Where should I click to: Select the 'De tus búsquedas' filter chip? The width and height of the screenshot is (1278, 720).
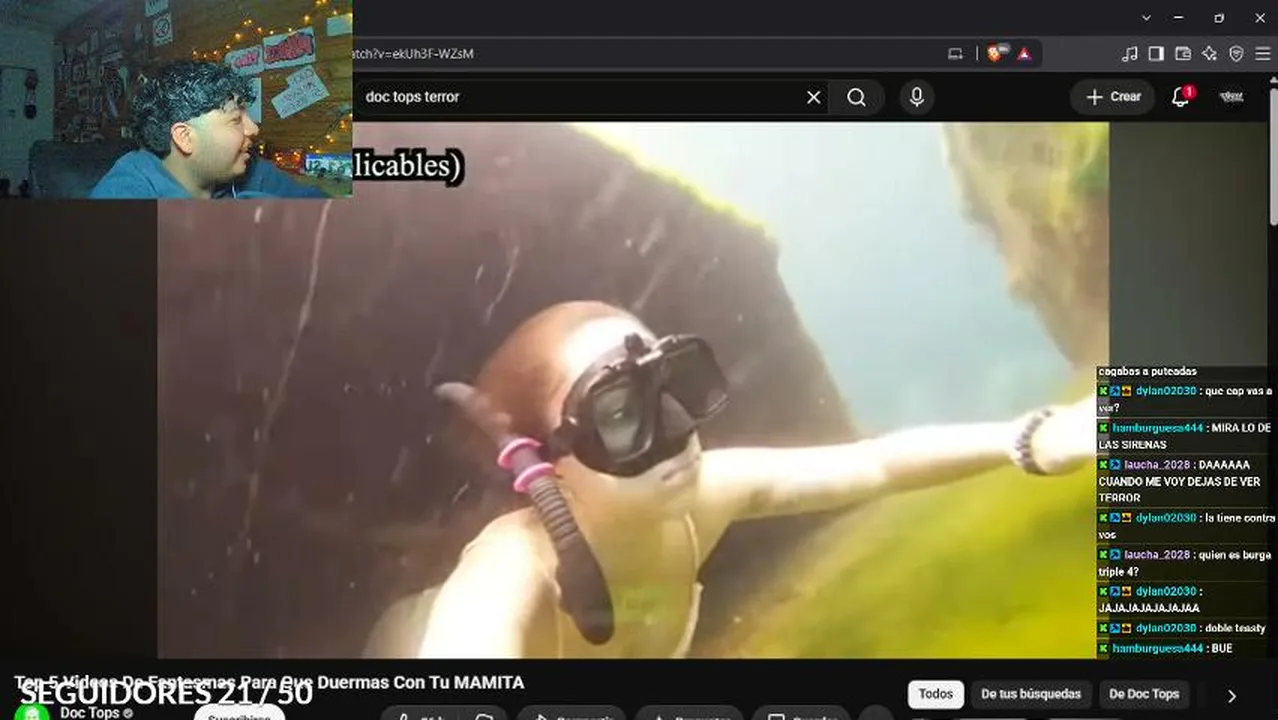[1031, 694]
